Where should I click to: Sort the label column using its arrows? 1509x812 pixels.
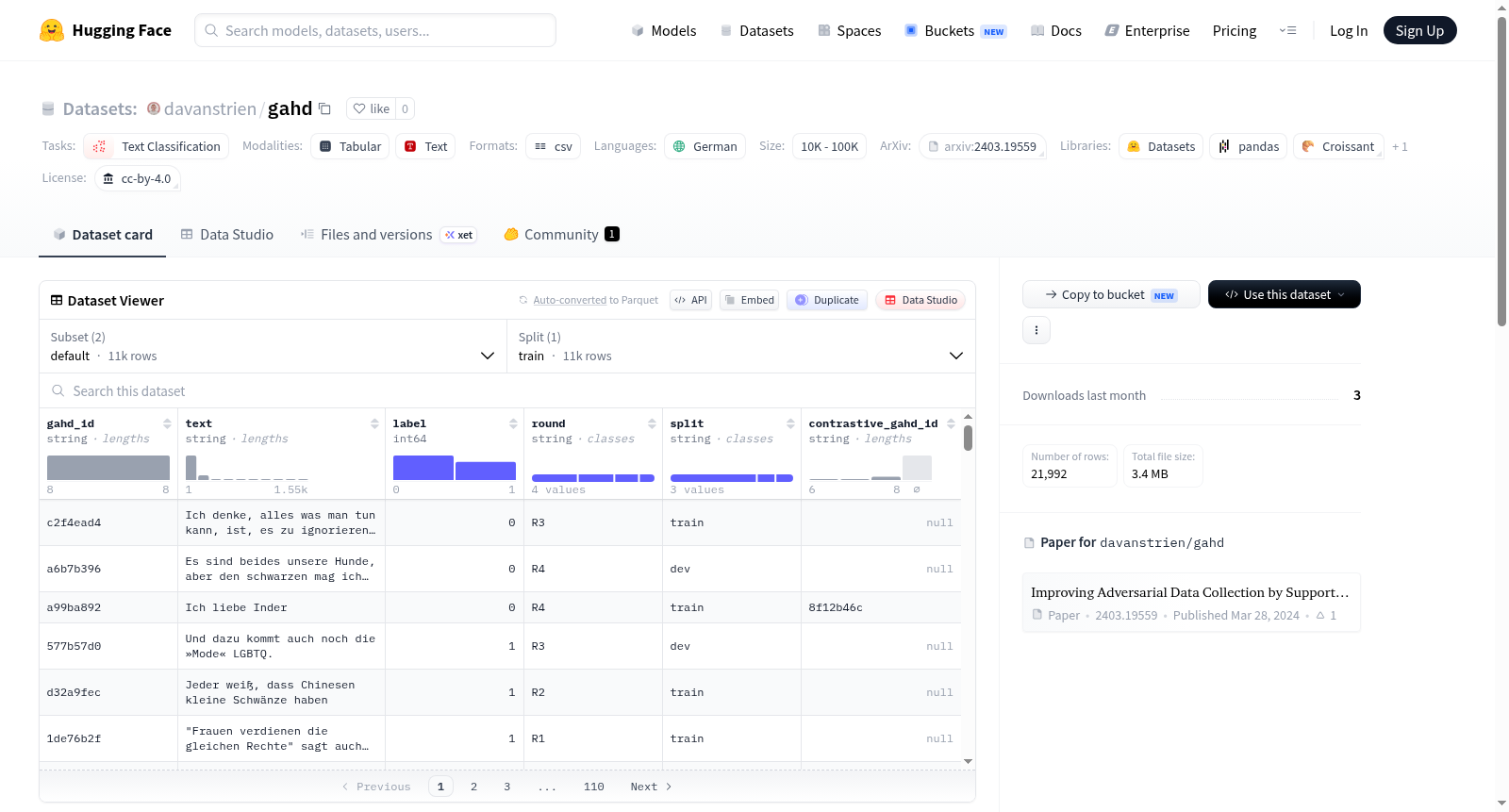[513, 423]
